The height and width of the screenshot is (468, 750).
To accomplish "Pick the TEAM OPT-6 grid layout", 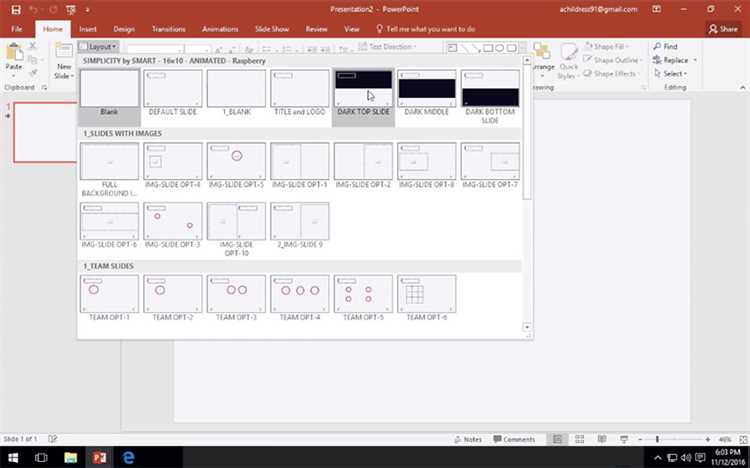I will (427, 294).
